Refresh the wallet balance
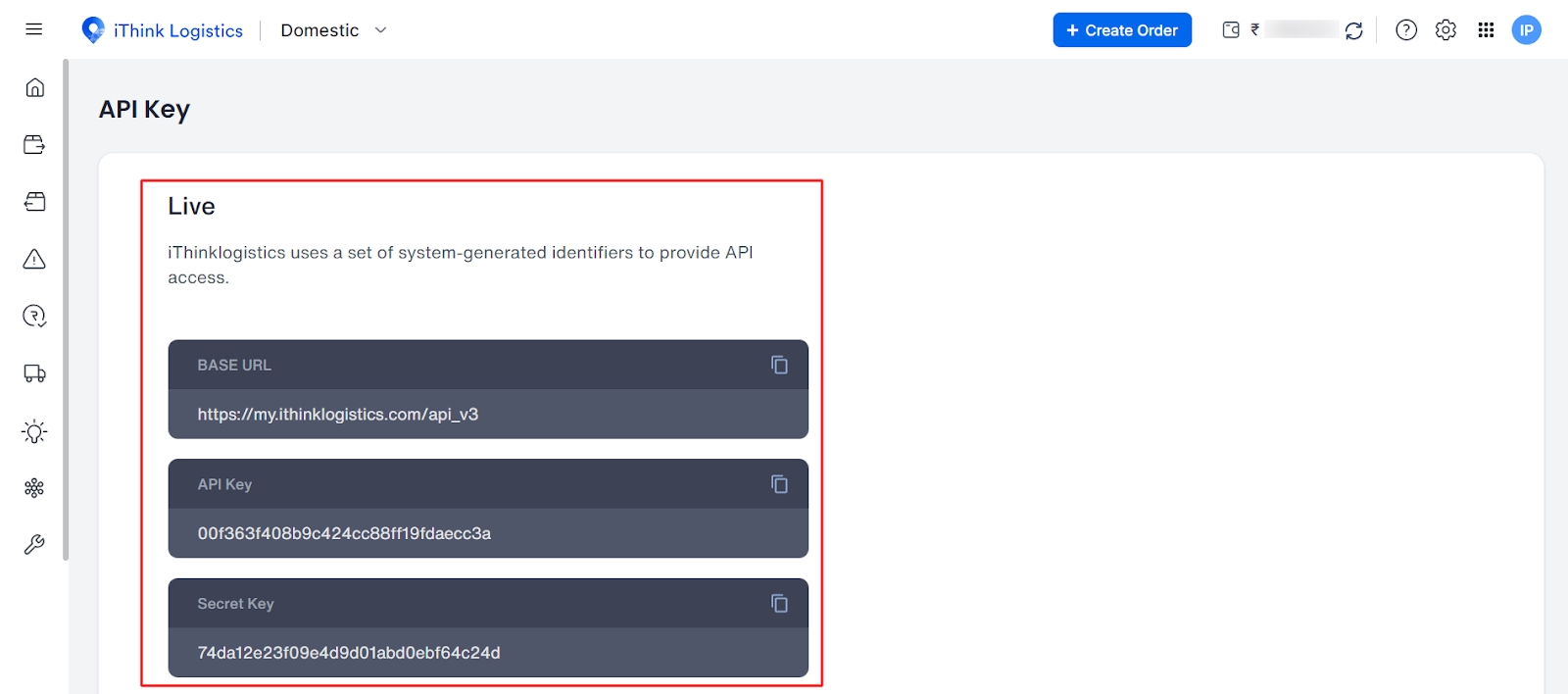 click(1354, 30)
